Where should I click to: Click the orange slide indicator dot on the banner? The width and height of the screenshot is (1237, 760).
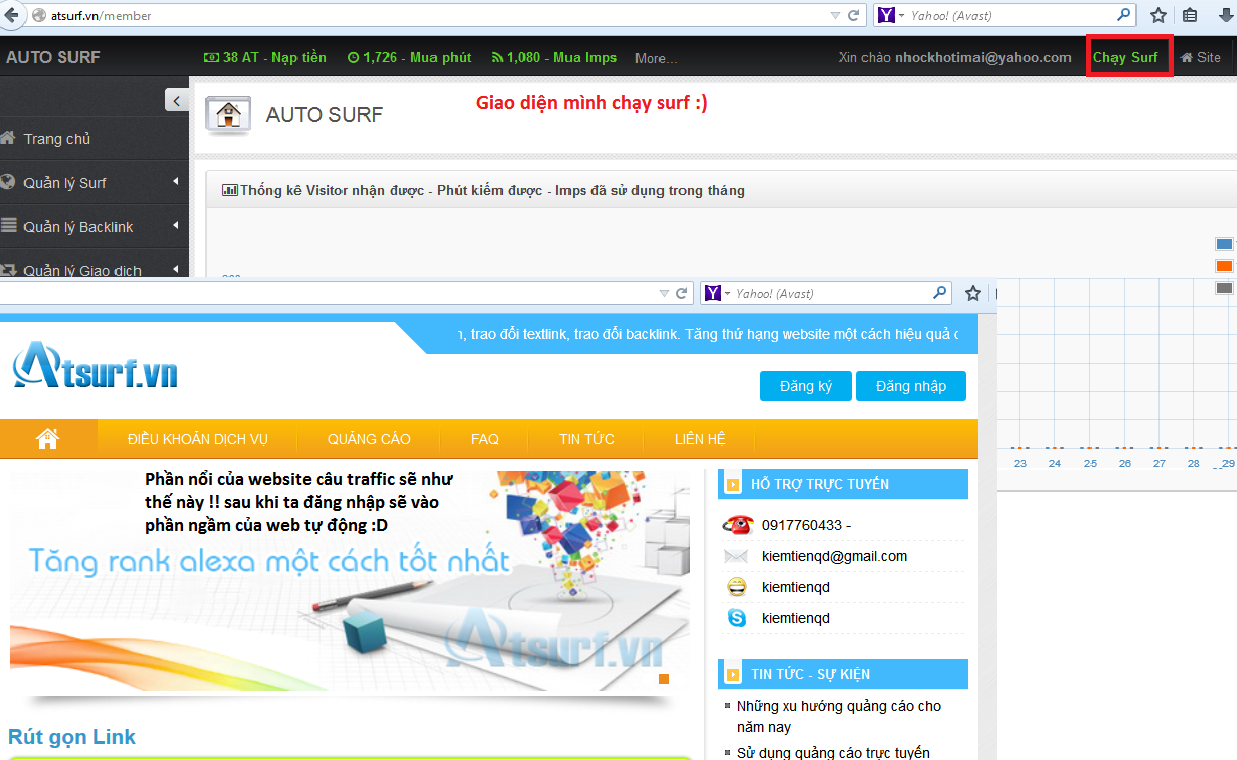click(664, 679)
